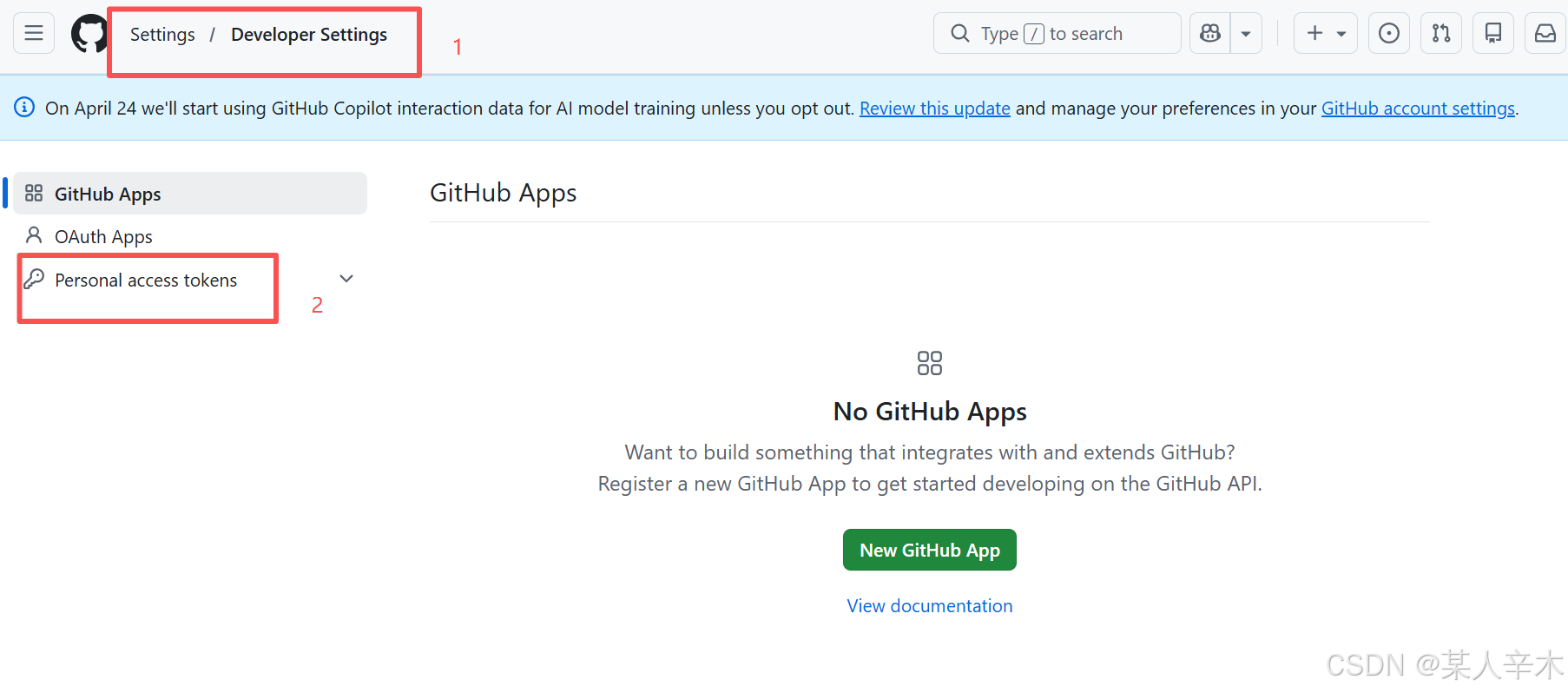
Task: Expand the Personal access tokens chevron
Action: [x=346, y=279]
